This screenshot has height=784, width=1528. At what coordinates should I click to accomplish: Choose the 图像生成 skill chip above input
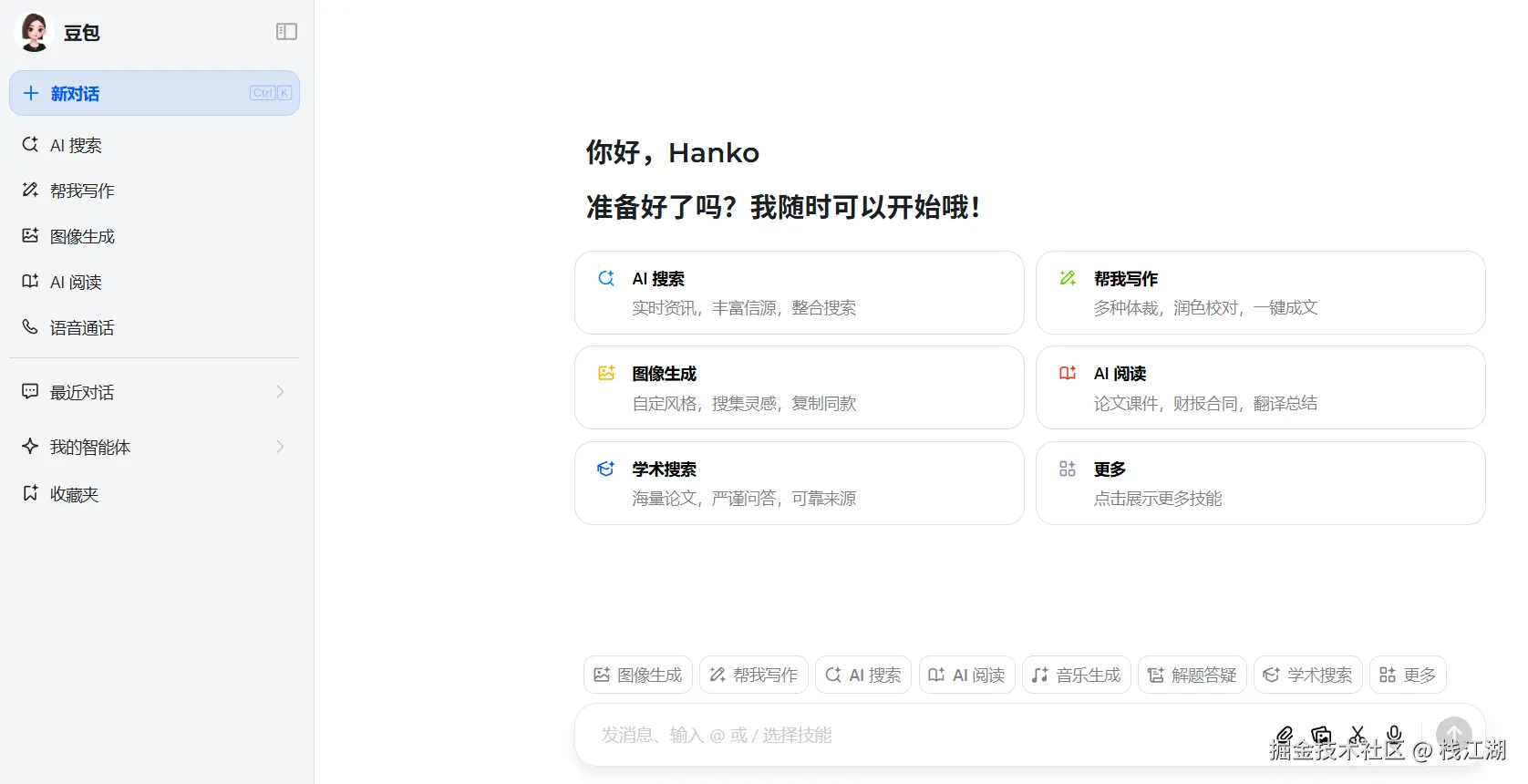coord(638,675)
